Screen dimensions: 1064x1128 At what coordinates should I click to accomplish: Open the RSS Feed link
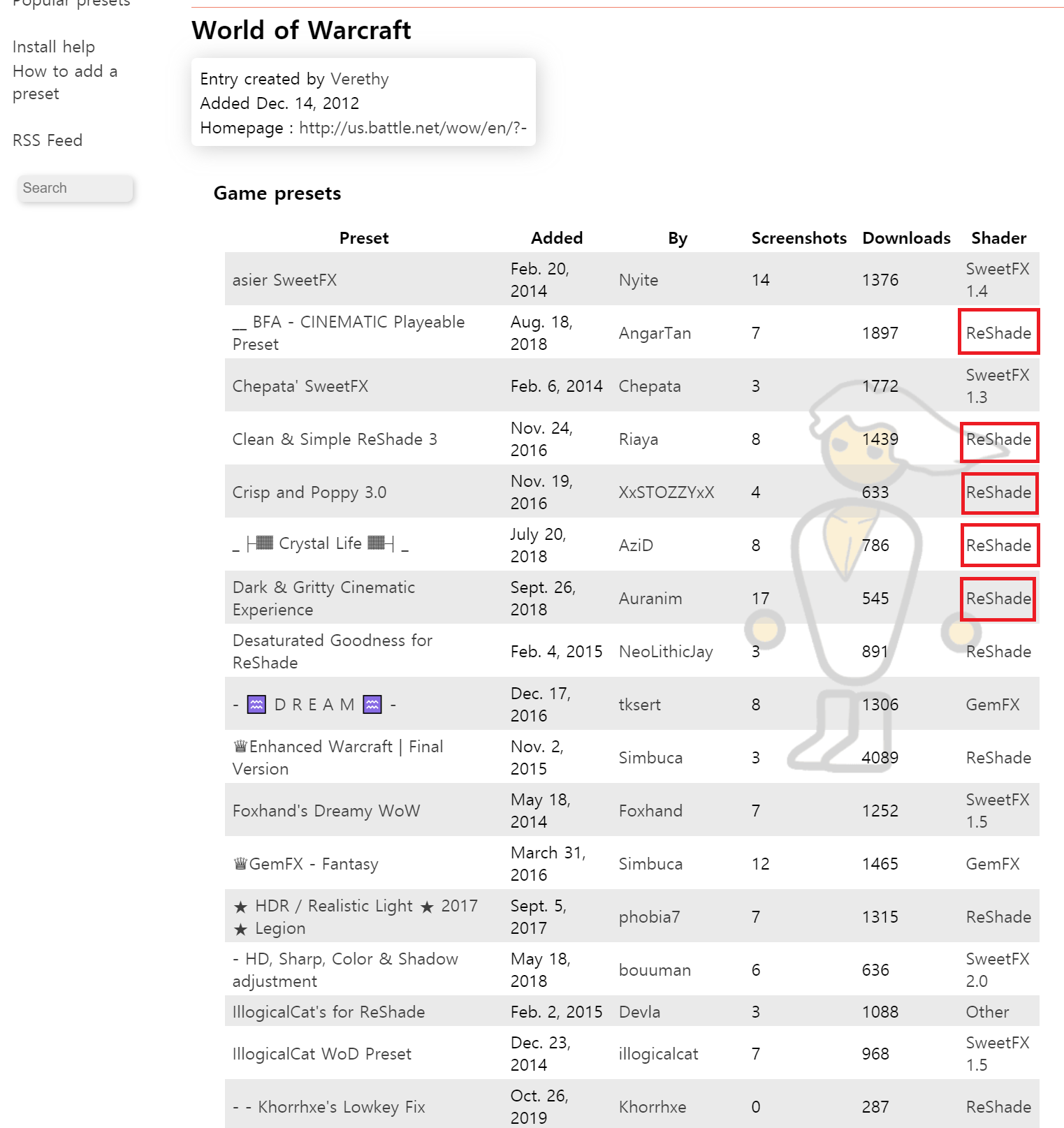tap(48, 140)
